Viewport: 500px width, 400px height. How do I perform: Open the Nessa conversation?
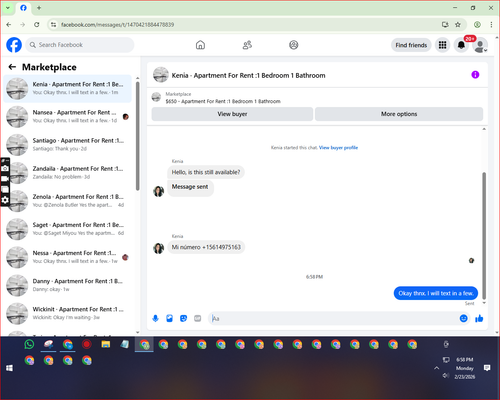[67, 257]
